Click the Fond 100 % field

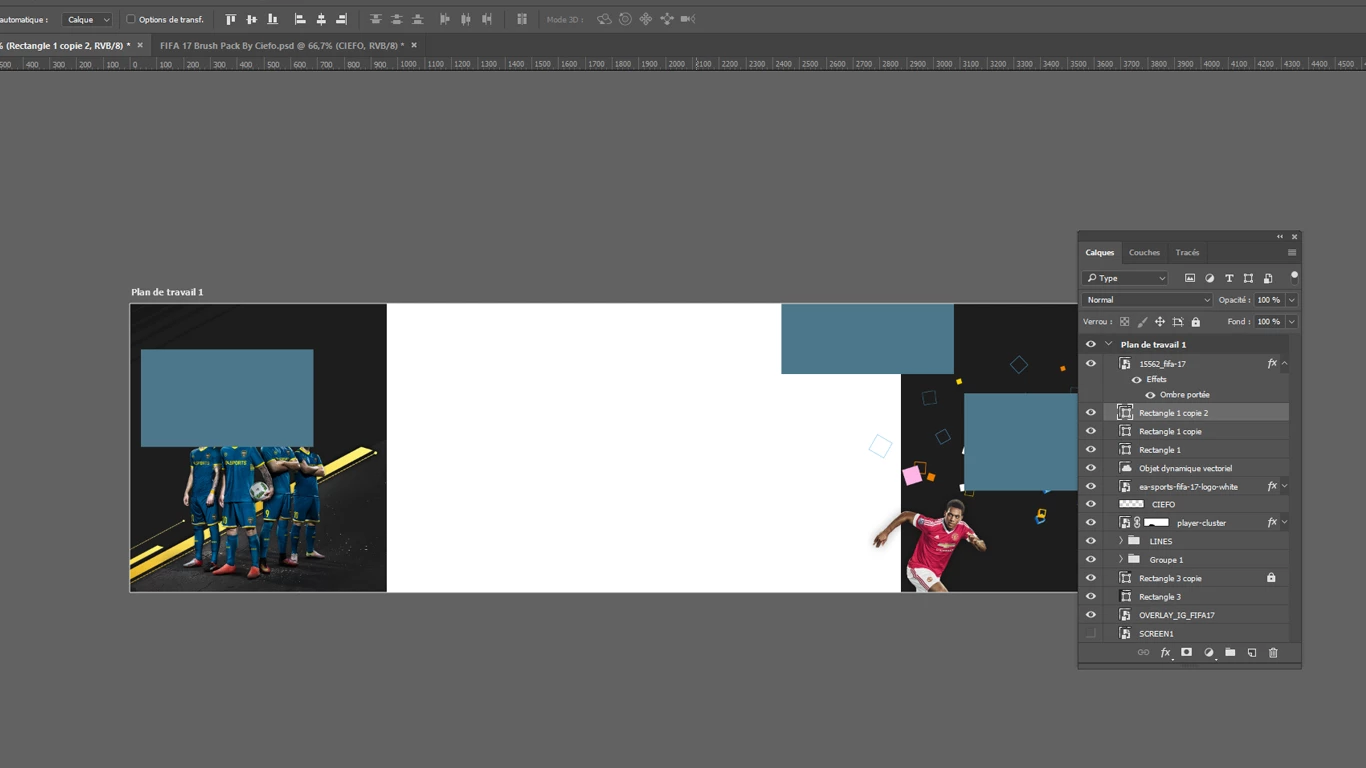tap(1269, 322)
